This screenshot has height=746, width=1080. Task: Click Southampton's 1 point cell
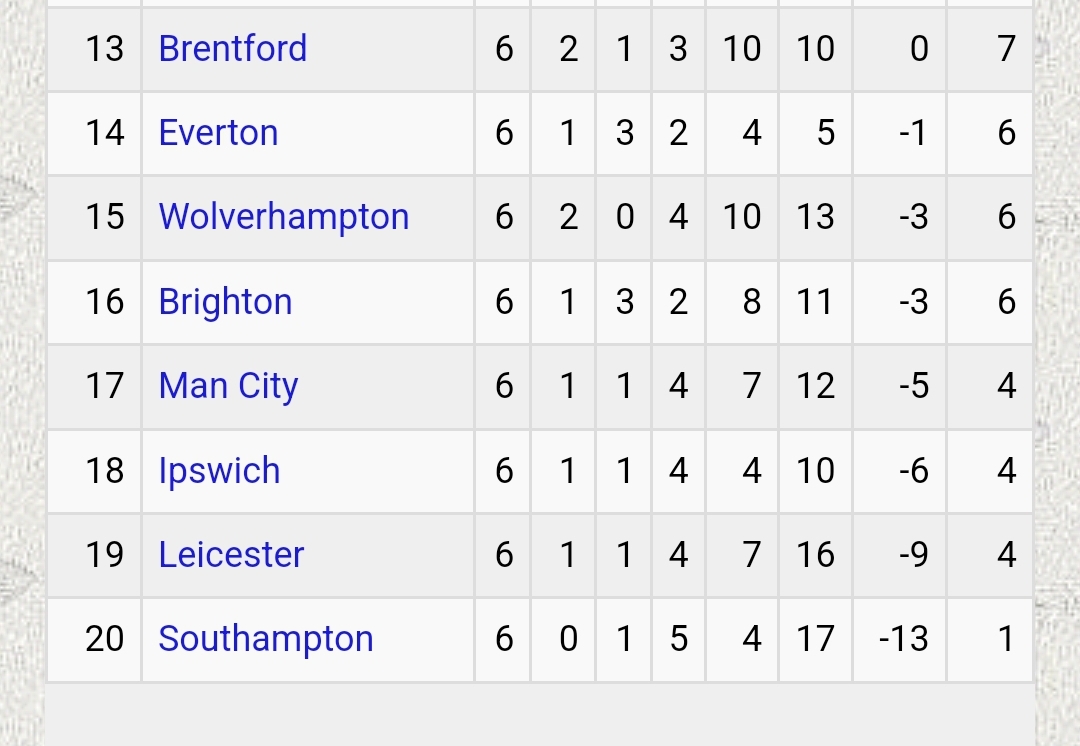click(990, 640)
